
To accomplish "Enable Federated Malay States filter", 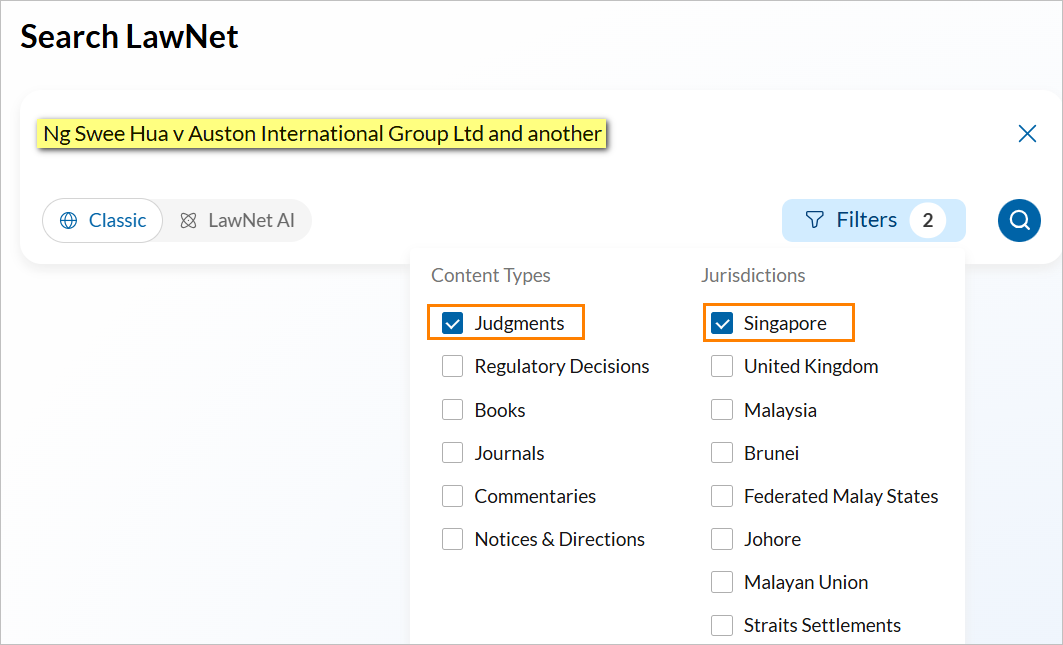I will (722, 496).
